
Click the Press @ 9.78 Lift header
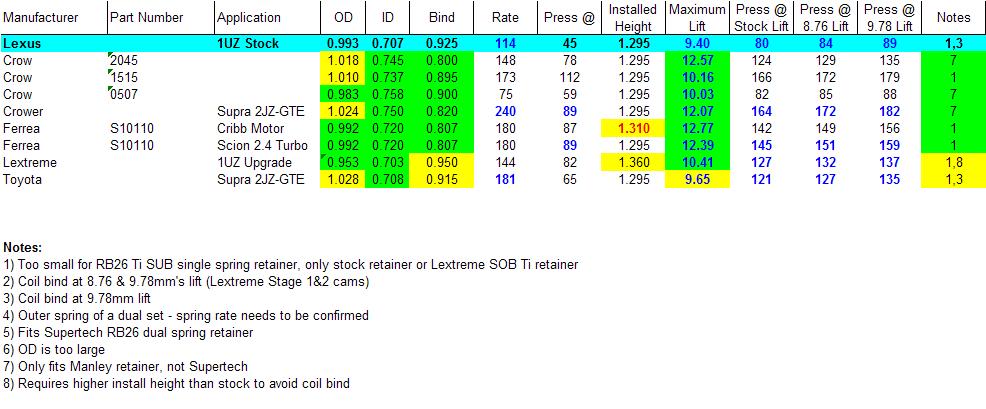[x=889, y=18]
